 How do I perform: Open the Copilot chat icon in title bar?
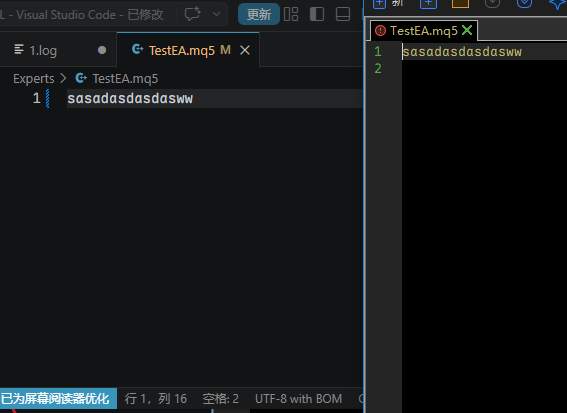click(192, 14)
